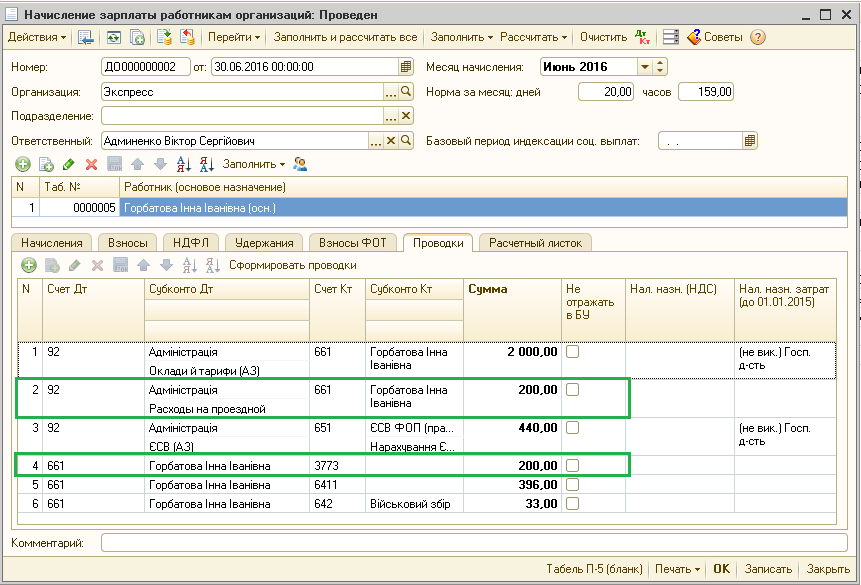Screen dimensions: 861x585
Task: Toggle Не отражать в БУ for the 2 000,00 row
Action: point(573,352)
